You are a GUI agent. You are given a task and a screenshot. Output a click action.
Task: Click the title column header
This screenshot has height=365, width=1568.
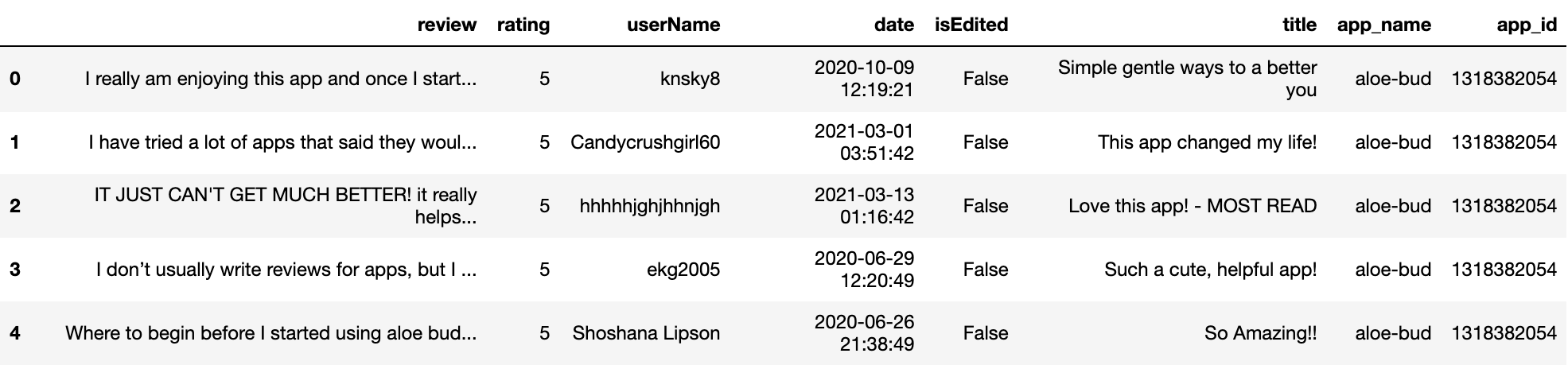click(1299, 25)
